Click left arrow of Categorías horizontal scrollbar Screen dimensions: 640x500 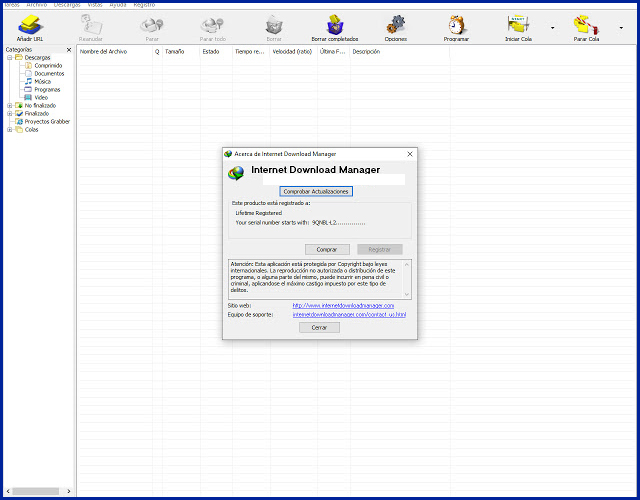pos(8,491)
